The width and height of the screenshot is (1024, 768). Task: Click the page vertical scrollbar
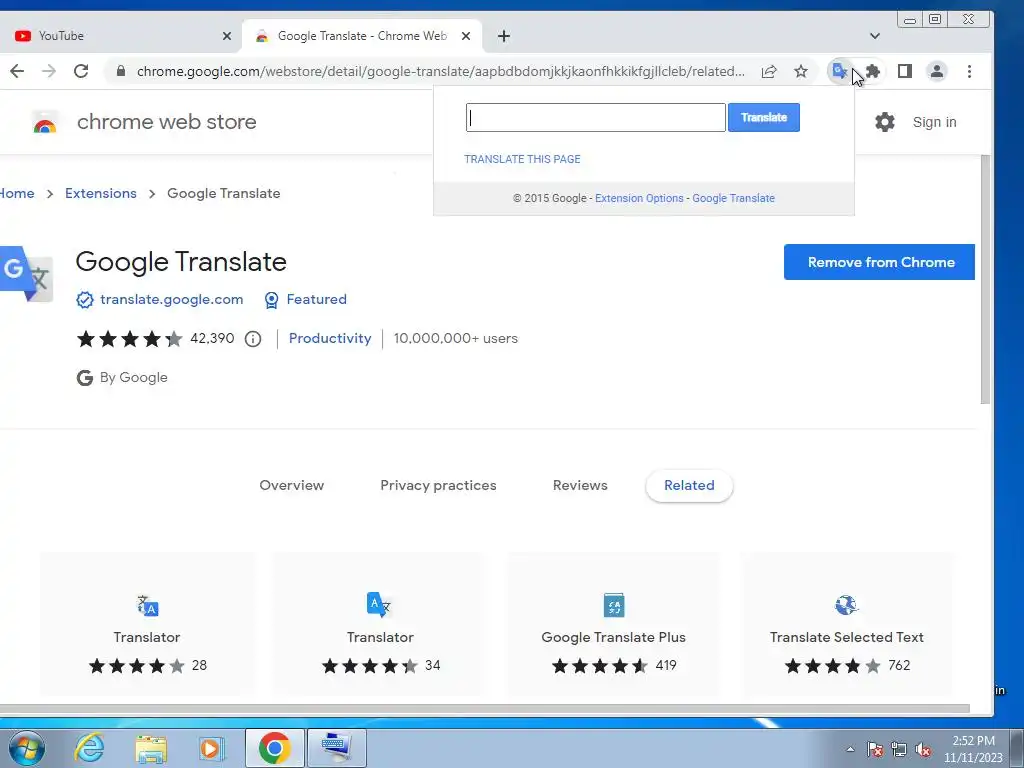pyautogui.click(x=985, y=280)
